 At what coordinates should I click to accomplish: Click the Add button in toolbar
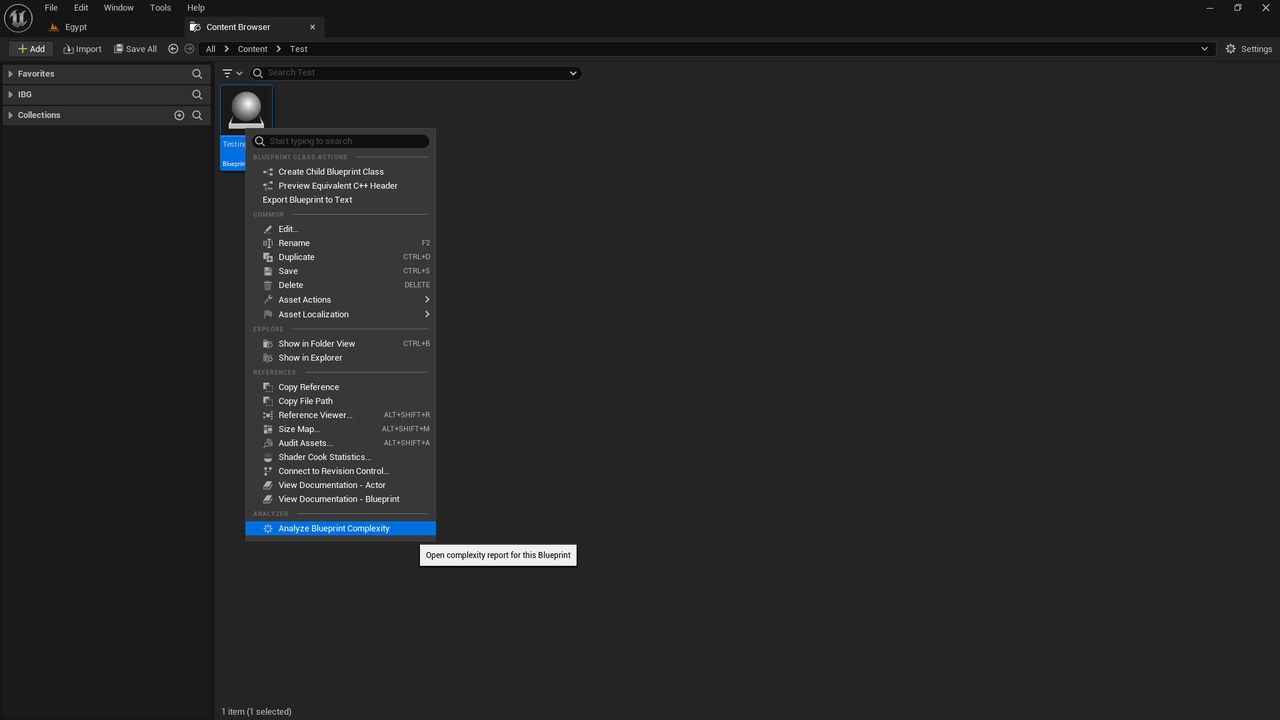[31, 49]
